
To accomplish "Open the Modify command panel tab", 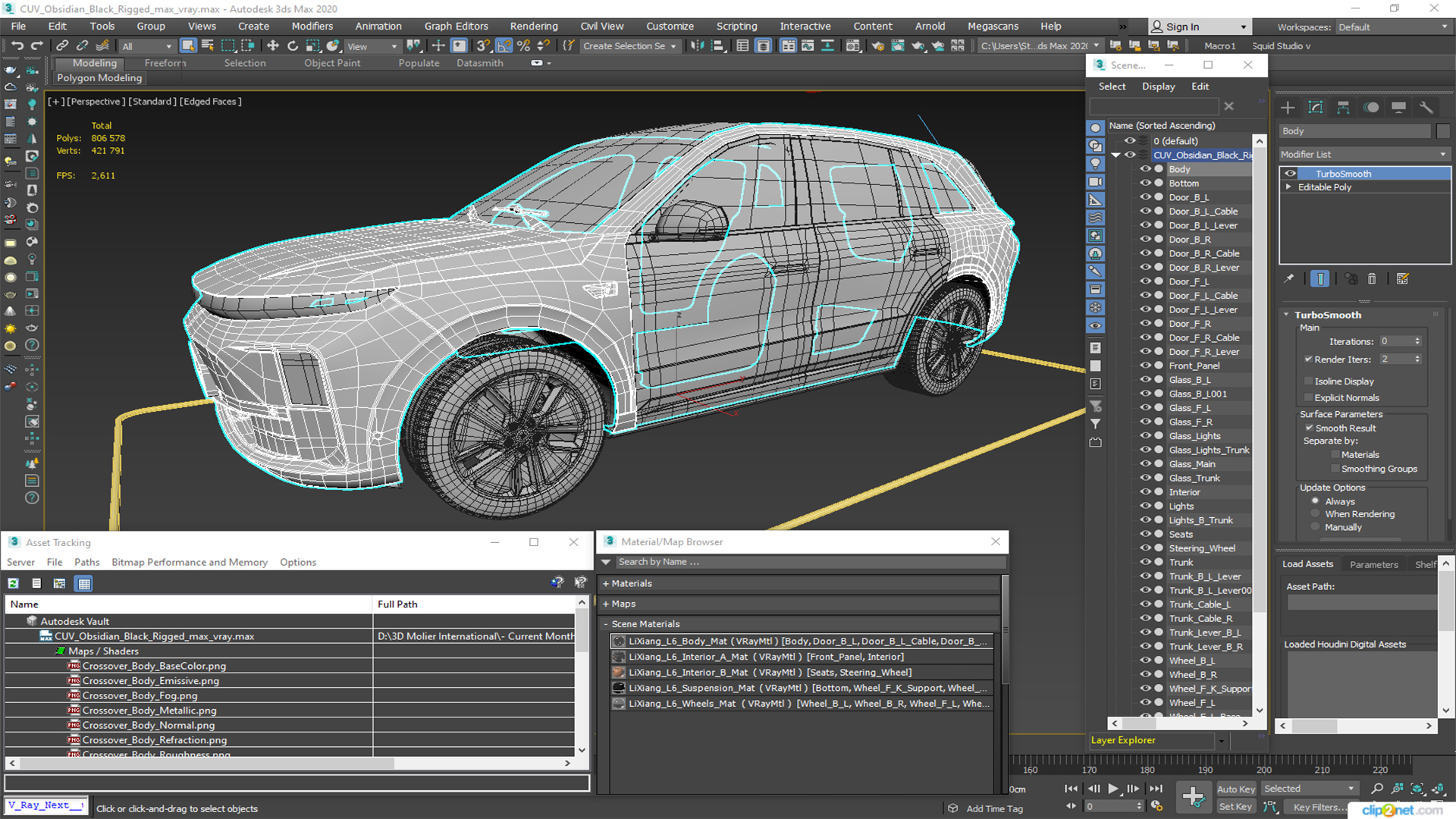I will coord(1316,108).
